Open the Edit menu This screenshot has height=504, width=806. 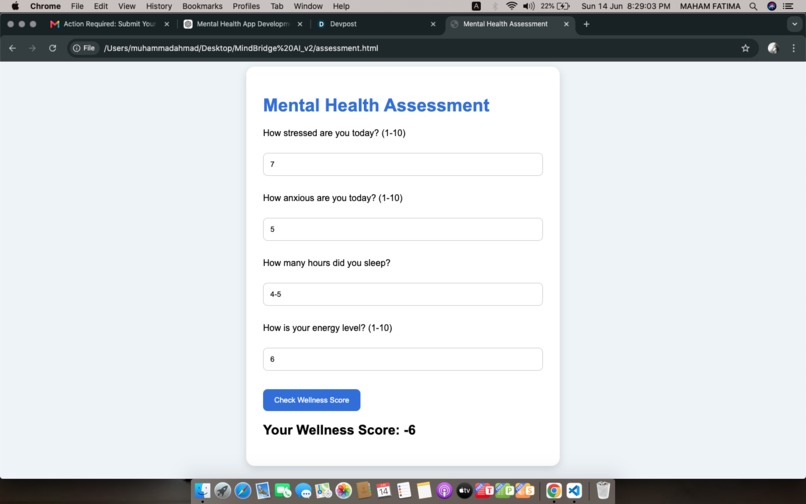point(101,6)
